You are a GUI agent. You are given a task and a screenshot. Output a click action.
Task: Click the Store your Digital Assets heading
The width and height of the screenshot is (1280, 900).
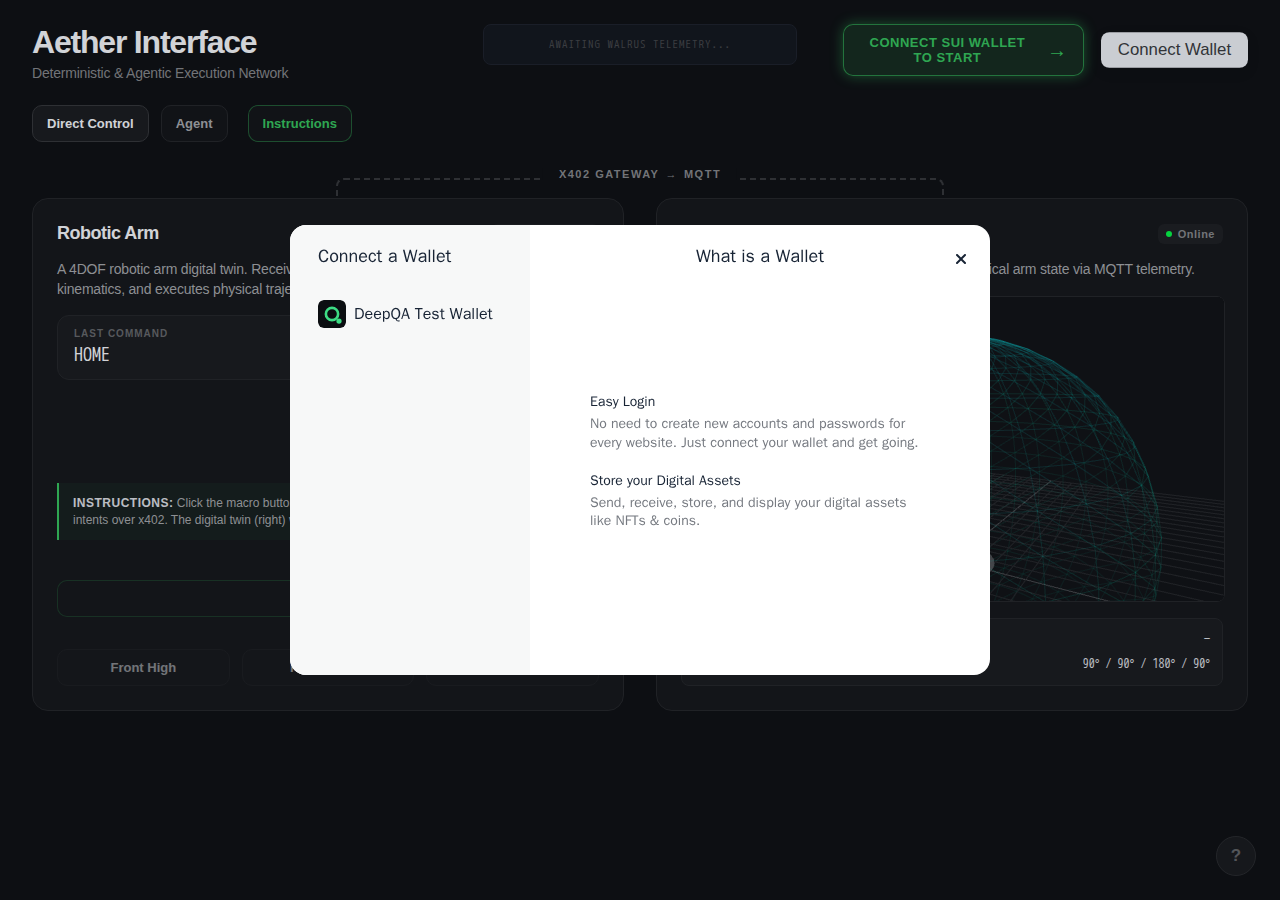[665, 481]
